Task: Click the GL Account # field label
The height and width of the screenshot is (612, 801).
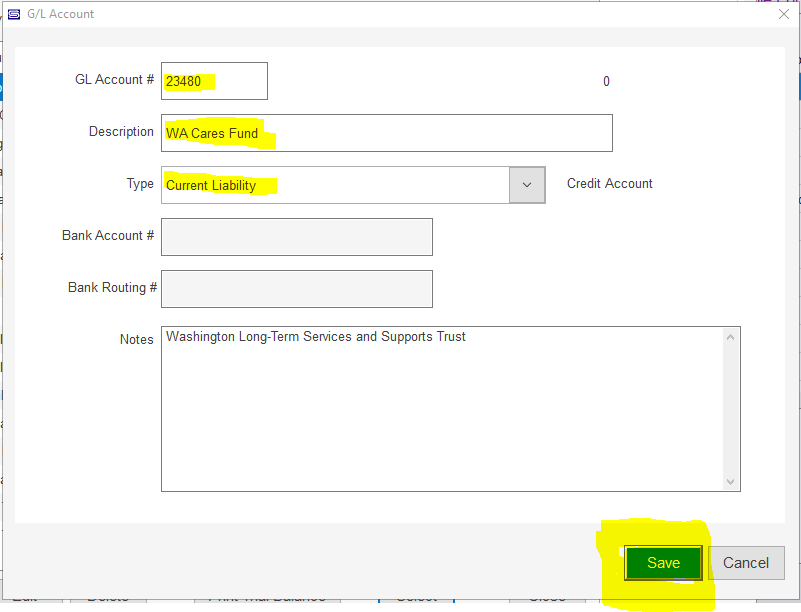Action: coord(114,80)
